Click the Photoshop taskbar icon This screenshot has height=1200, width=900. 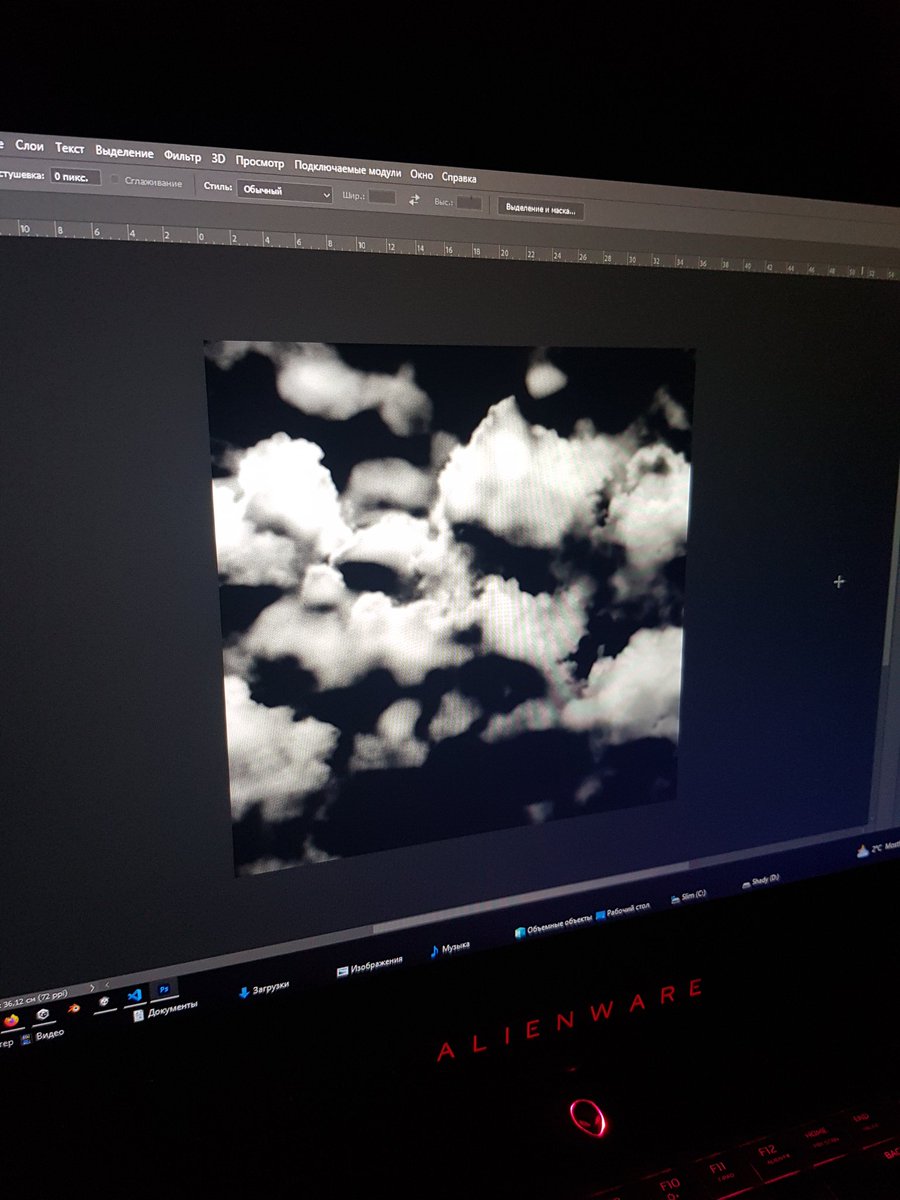(163, 989)
